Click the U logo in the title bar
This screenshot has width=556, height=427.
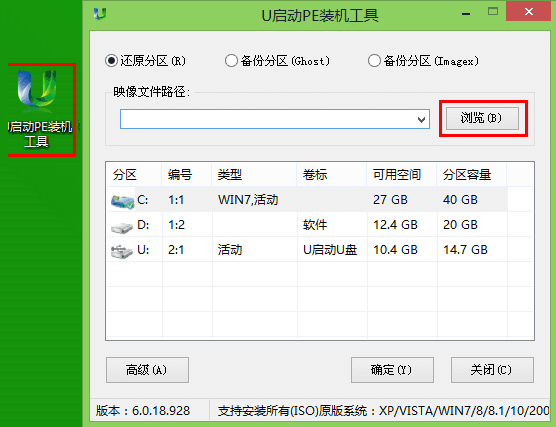point(100,14)
